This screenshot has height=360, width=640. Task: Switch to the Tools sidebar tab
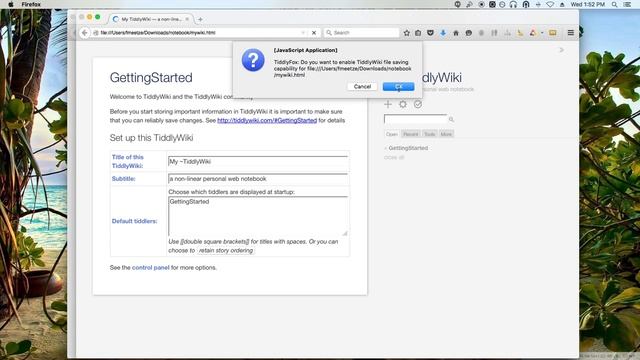tap(429, 134)
